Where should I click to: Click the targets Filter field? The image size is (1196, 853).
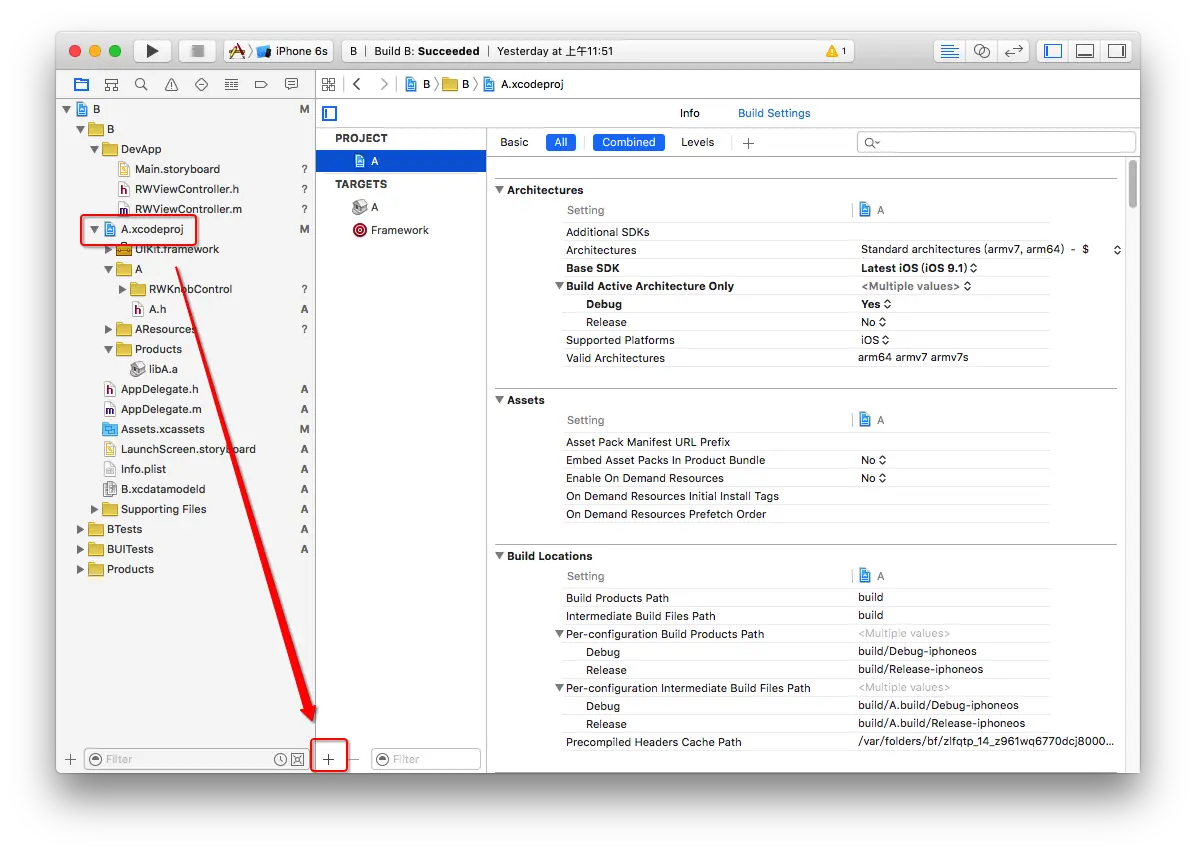426,759
